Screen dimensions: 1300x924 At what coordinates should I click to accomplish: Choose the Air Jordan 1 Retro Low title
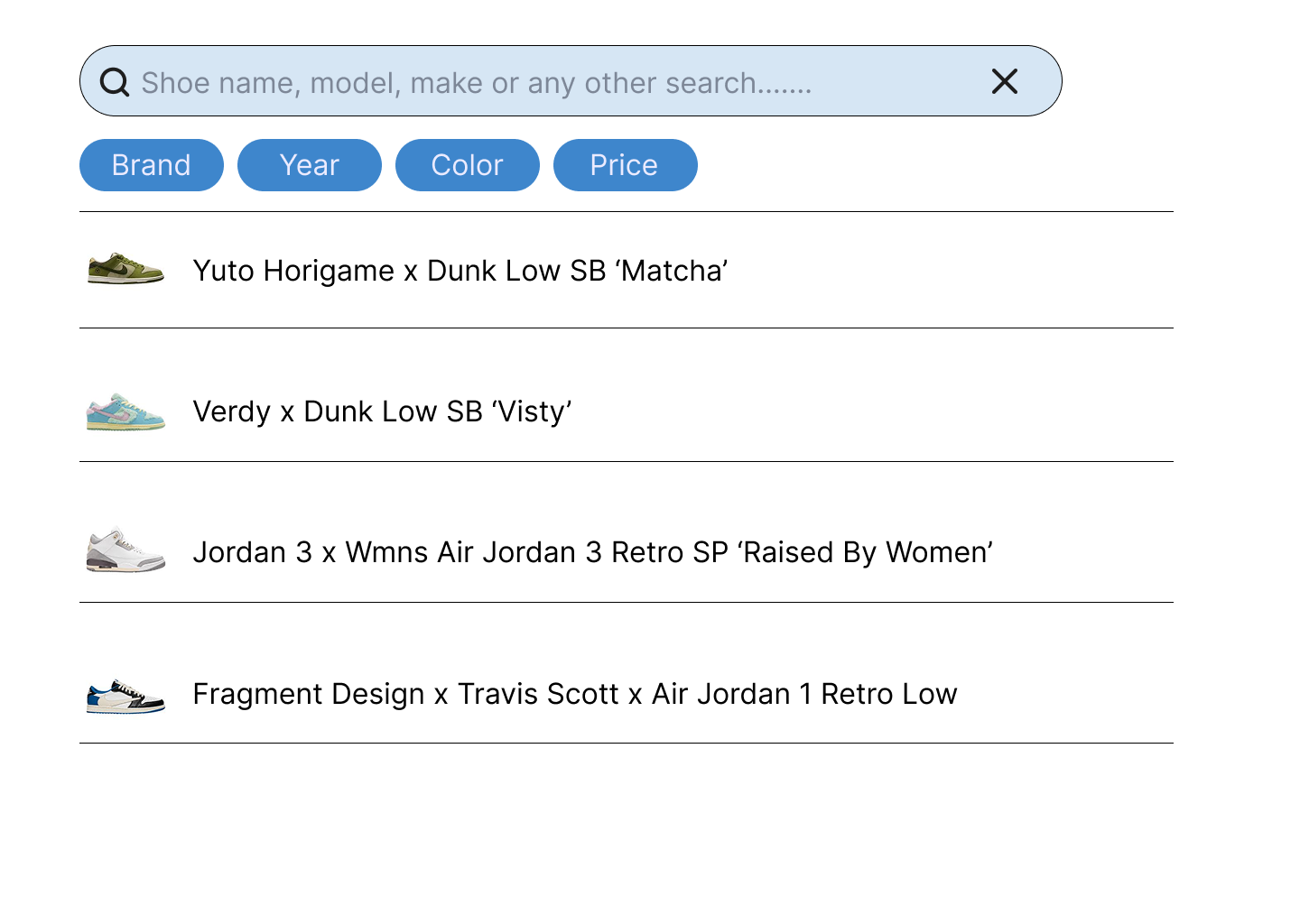coord(804,694)
